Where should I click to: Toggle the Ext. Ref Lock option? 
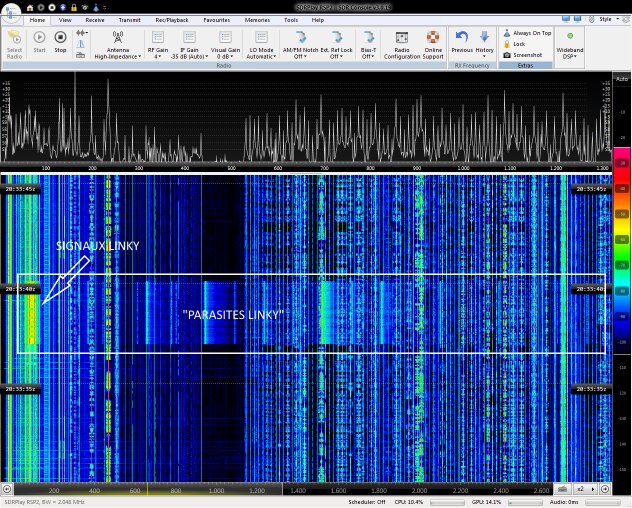(x=336, y=45)
